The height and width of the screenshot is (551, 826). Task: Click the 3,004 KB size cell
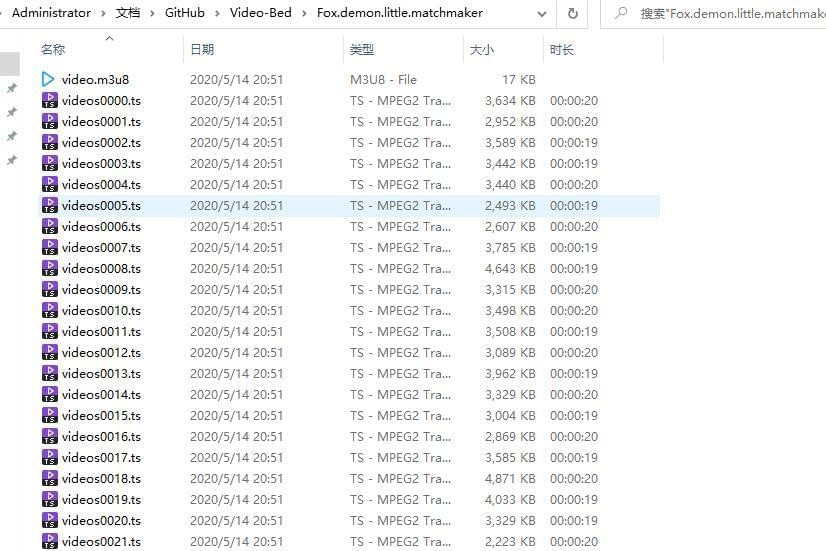[510, 415]
